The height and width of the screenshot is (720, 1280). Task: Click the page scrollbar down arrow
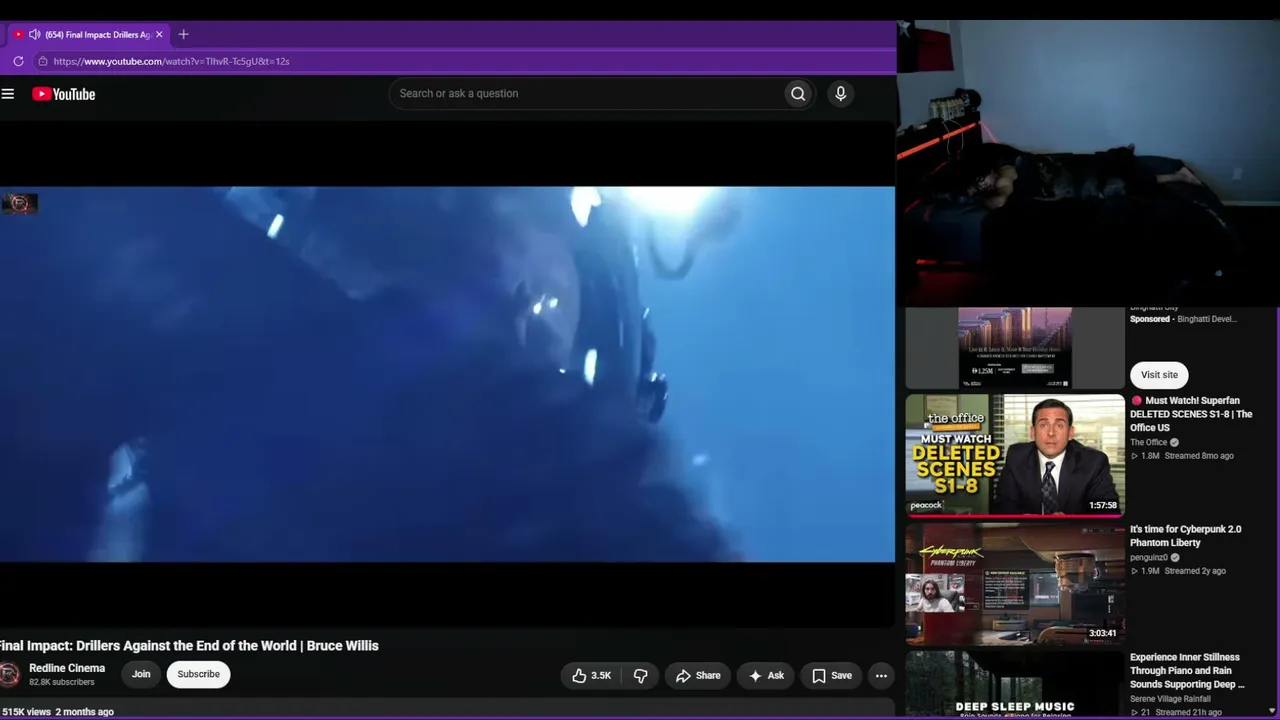[x=1272, y=710]
